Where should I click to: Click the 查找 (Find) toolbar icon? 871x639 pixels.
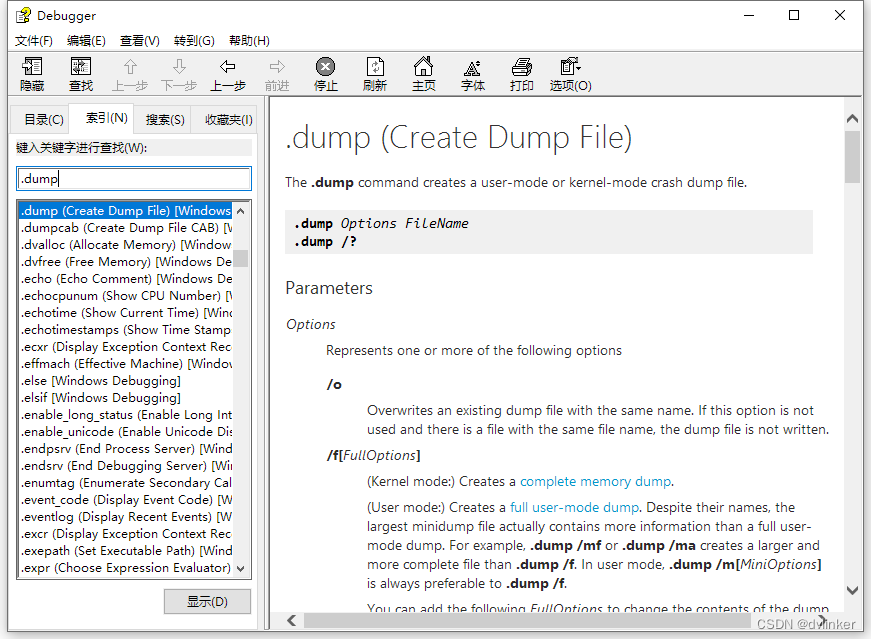coord(81,74)
